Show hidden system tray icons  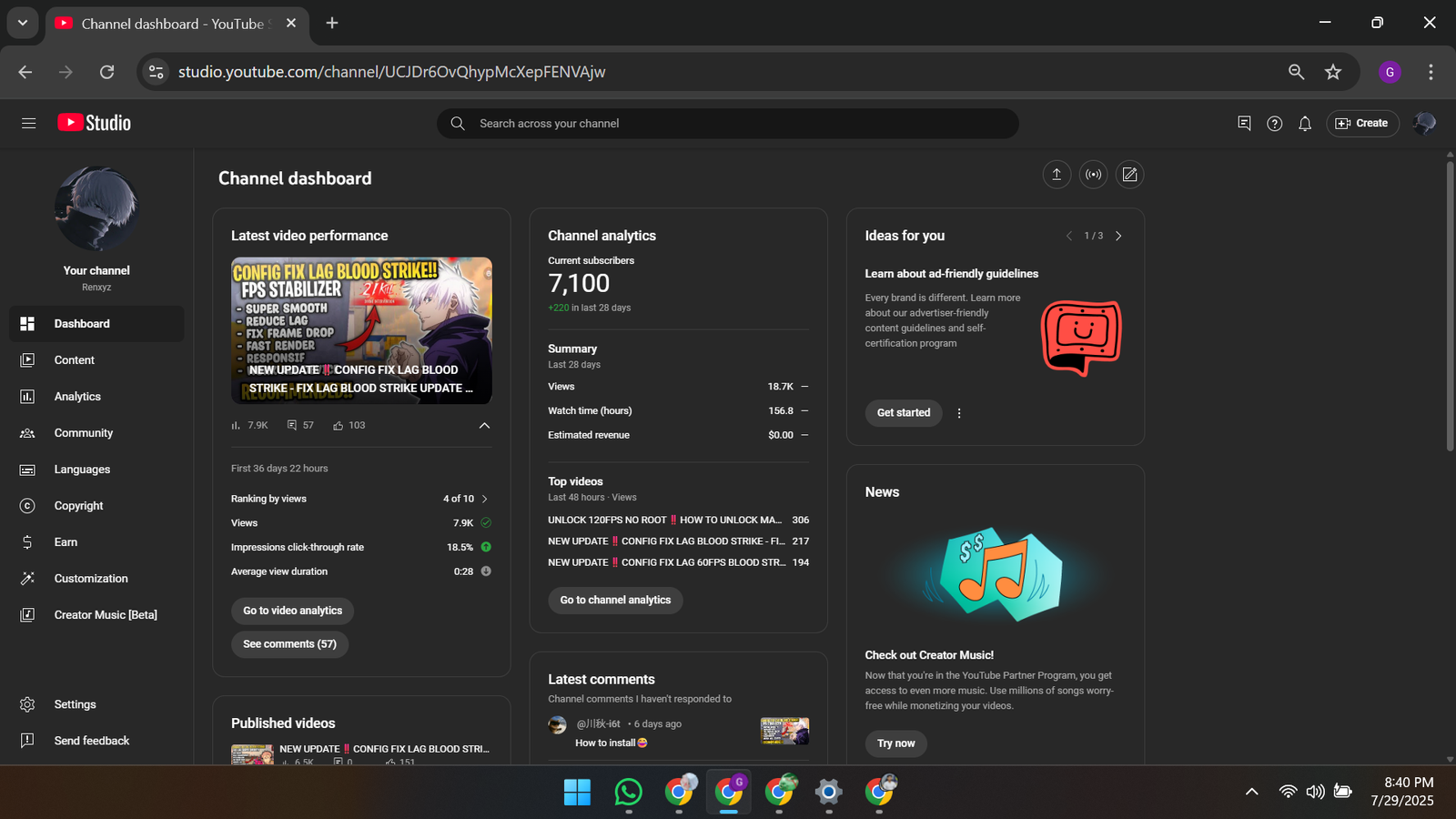pyautogui.click(x=1252, y=792)
